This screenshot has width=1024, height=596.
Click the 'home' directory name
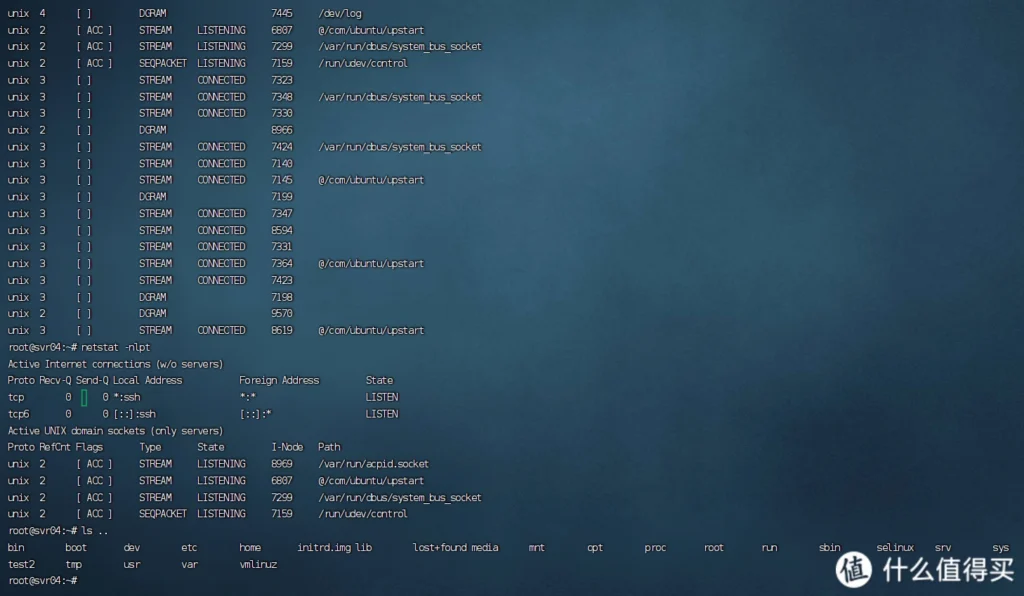(250, 548)
